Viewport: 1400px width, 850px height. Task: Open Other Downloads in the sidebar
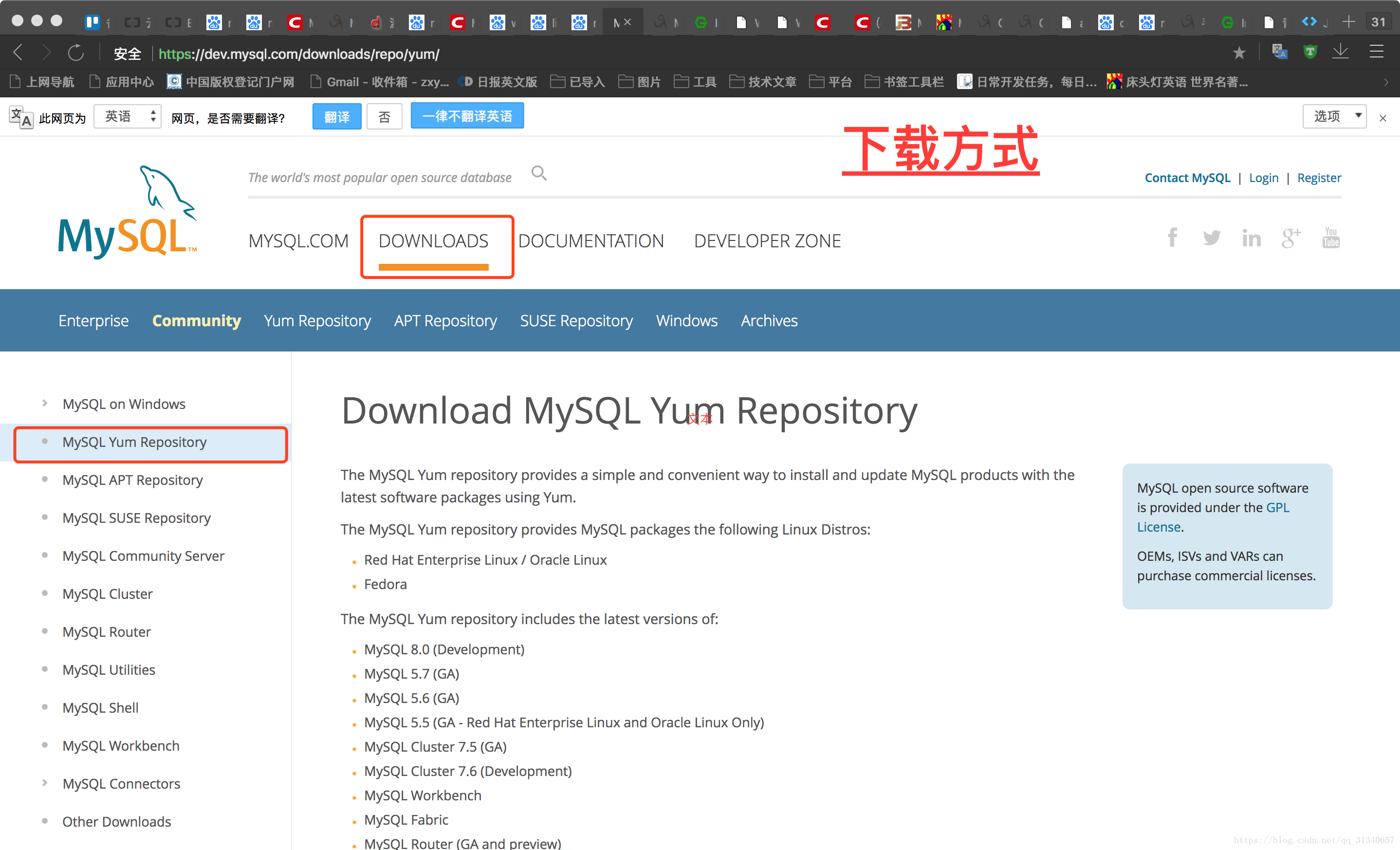(x=116, y=822)
